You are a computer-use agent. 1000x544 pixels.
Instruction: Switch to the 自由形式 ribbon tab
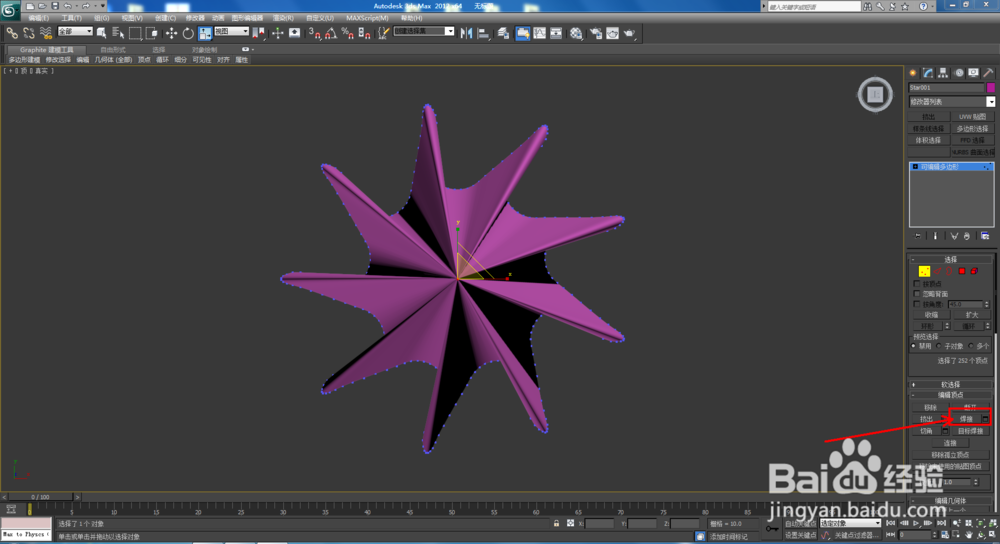(113, 50)
